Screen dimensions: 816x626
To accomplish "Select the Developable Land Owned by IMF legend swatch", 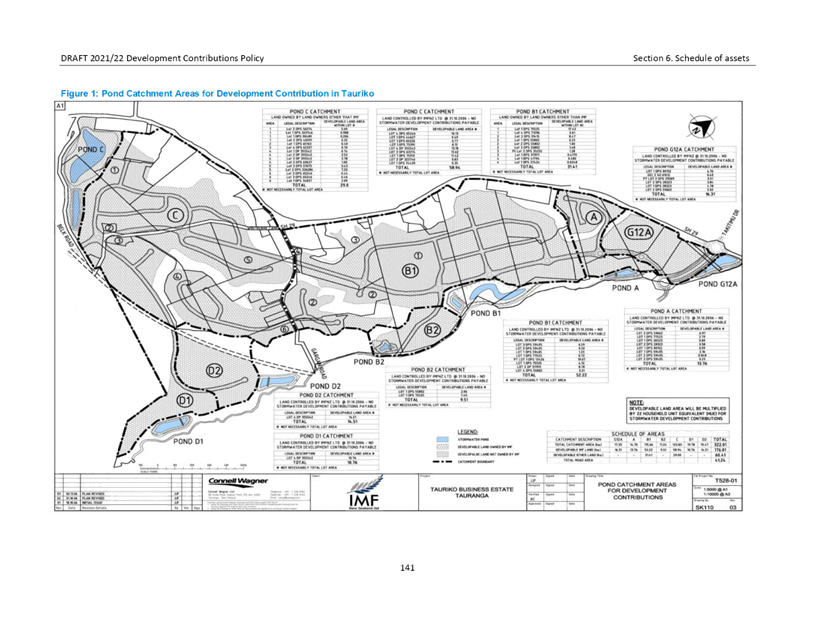I will (x=442, y=447).
